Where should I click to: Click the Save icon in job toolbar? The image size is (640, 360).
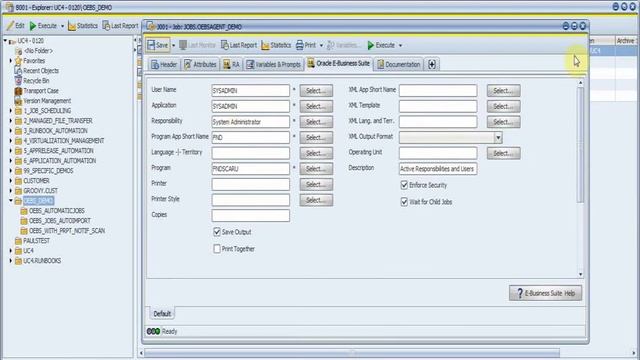click(x=151, y=45)
